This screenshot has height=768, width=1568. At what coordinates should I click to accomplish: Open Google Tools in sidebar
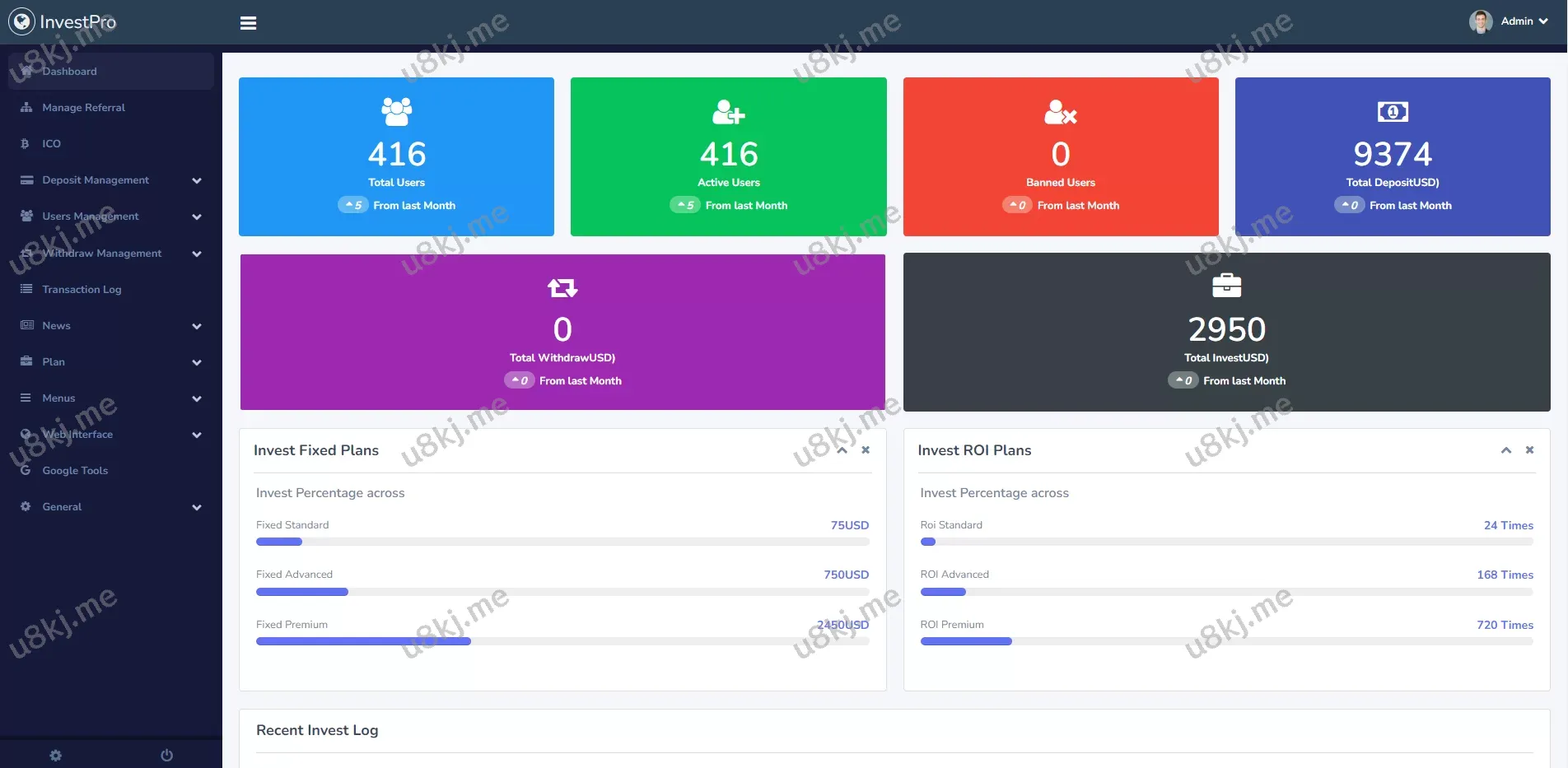tap(75, 471)
